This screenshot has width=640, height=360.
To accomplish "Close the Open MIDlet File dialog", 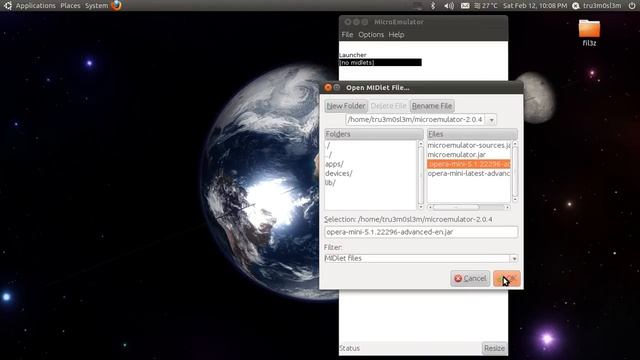I will pos(328,87).
